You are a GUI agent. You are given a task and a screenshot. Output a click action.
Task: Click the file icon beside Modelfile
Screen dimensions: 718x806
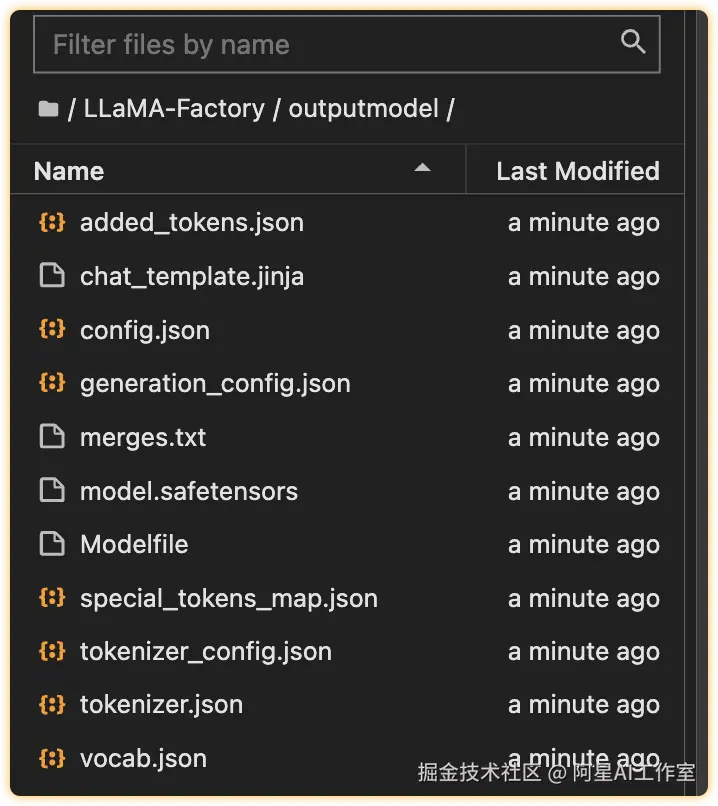click(51, 544)
